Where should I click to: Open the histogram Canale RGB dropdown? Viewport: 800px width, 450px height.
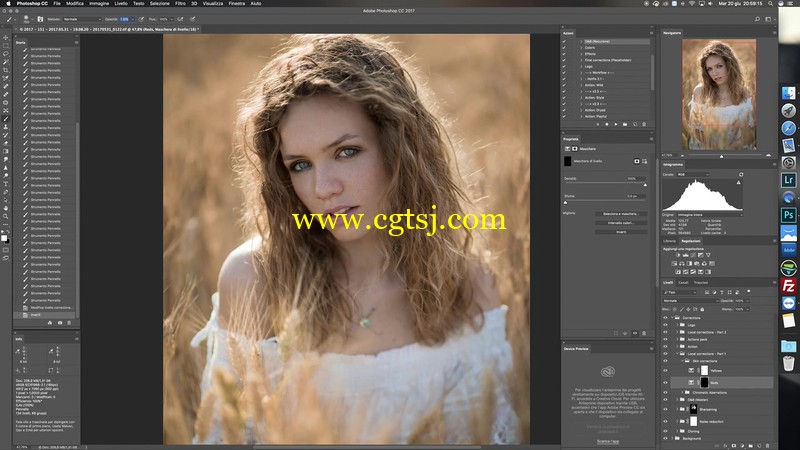click(x=692, y=174)
